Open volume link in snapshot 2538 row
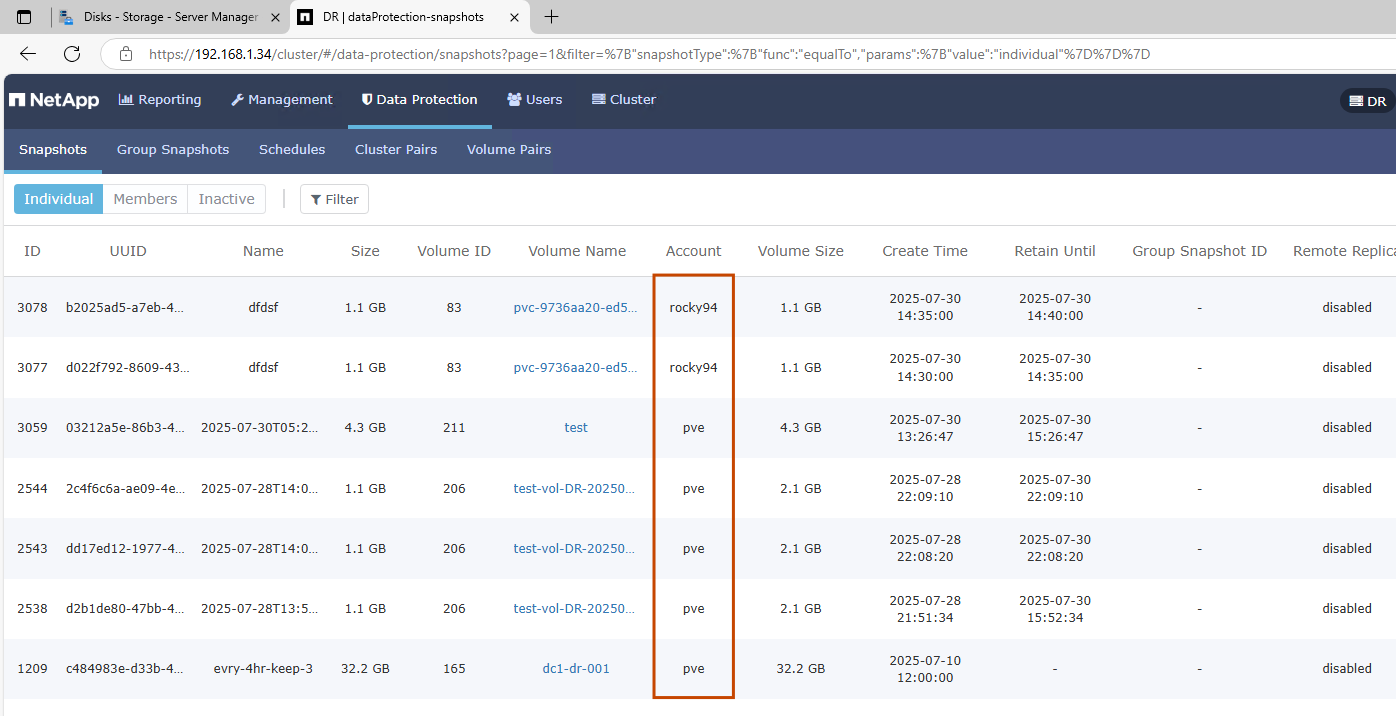The width and height of the screenshot is (1396, 716). 576,608
